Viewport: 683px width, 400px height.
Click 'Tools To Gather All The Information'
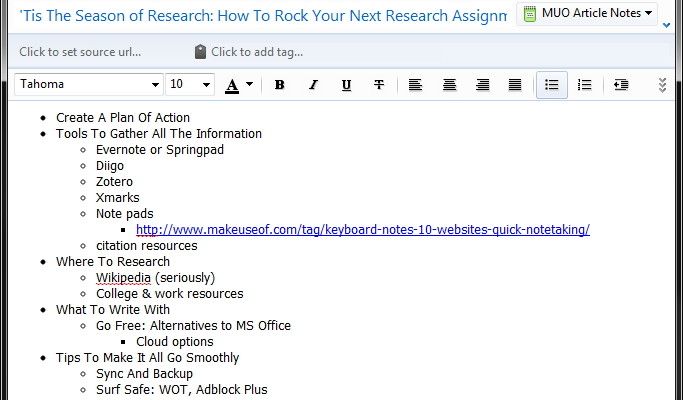click(159, 134)
